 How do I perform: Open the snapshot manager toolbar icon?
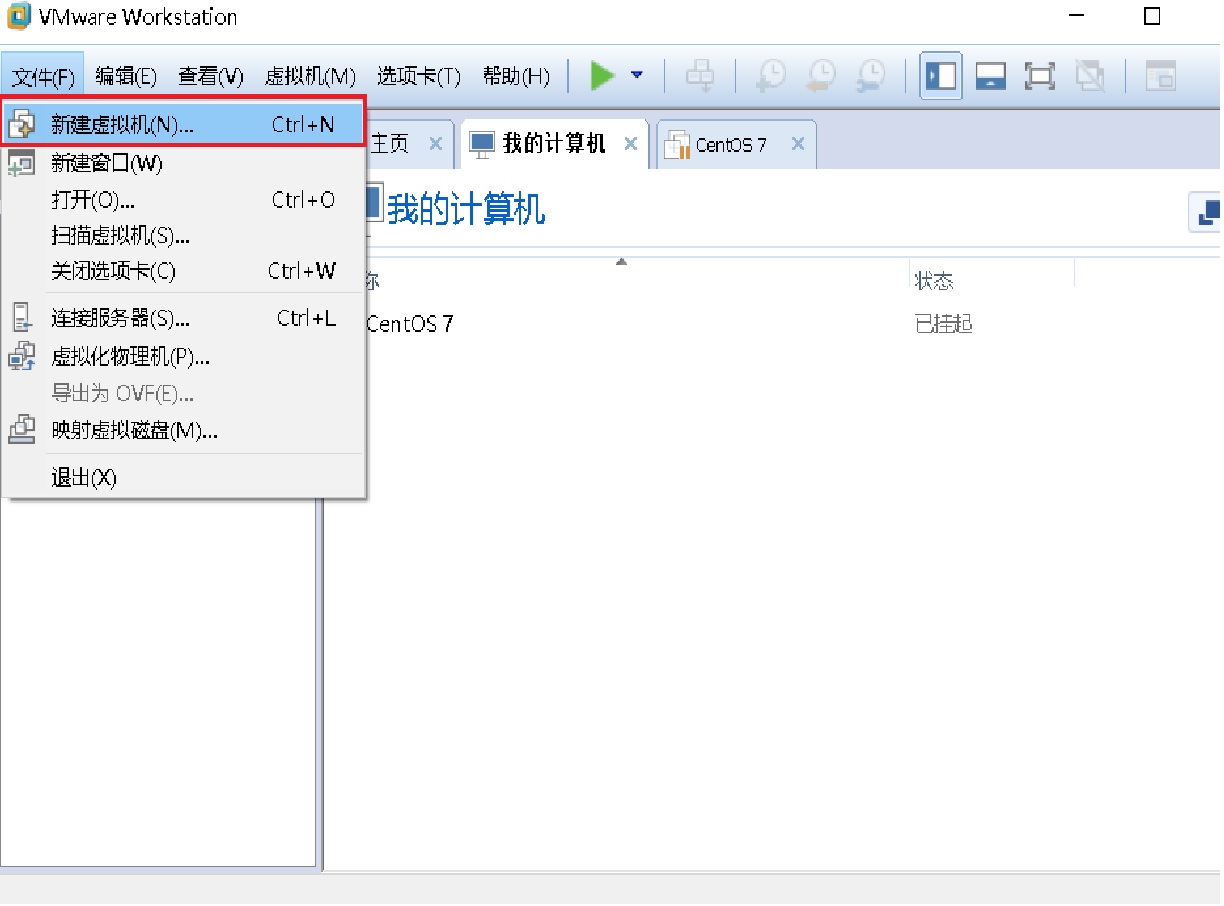tap(871, 75)
